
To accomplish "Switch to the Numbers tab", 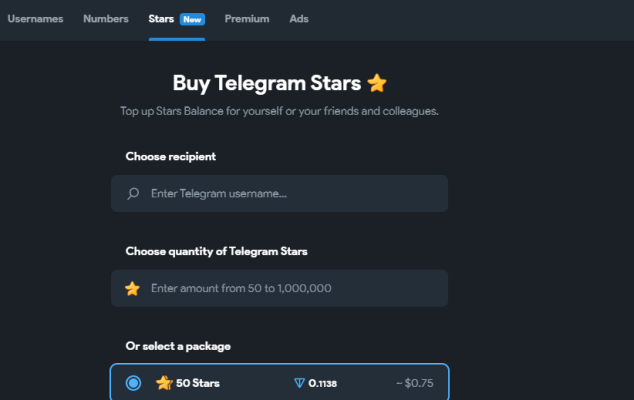I will [106, 19].
